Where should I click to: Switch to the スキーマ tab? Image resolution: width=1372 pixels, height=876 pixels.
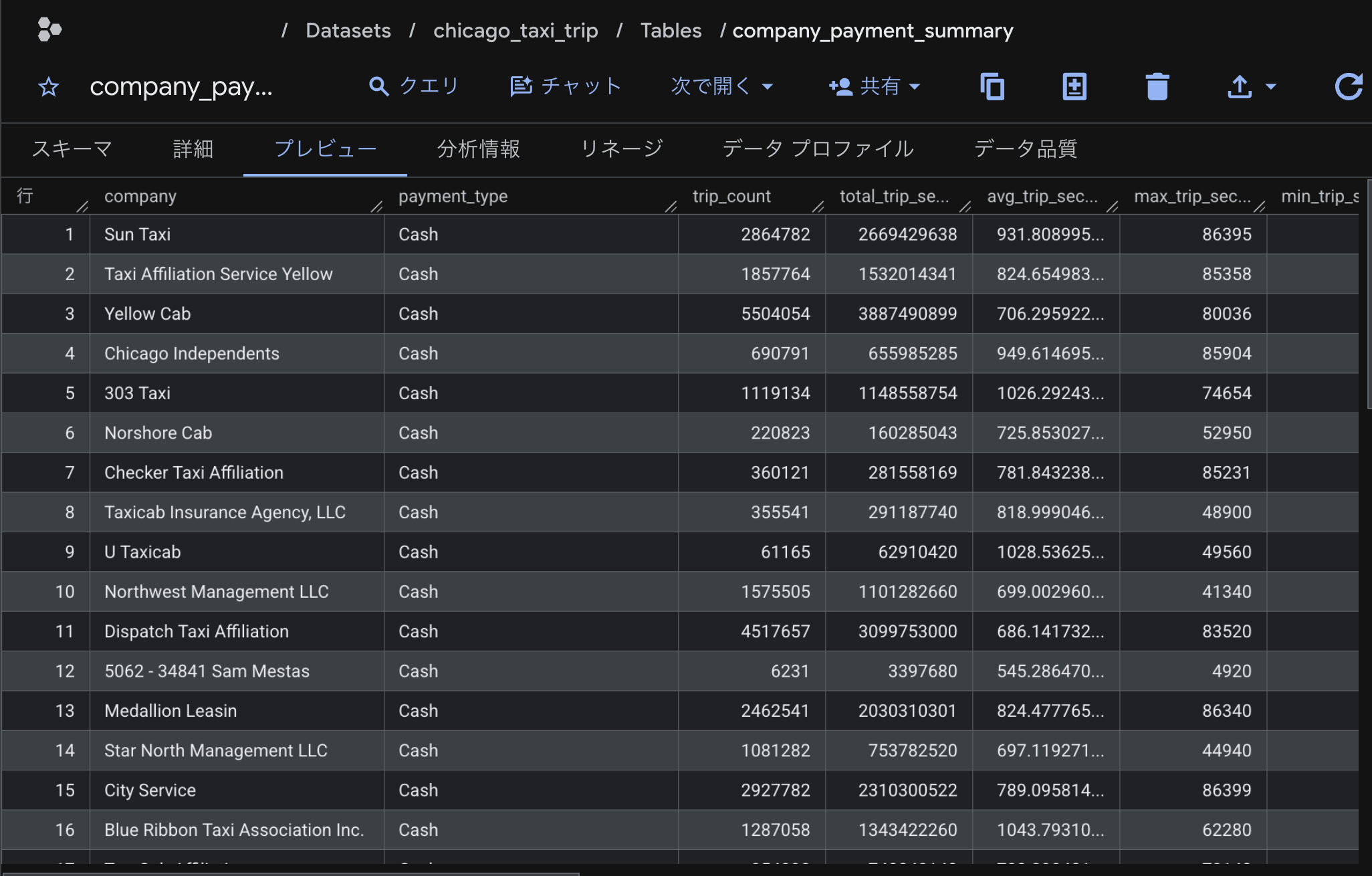72,148
